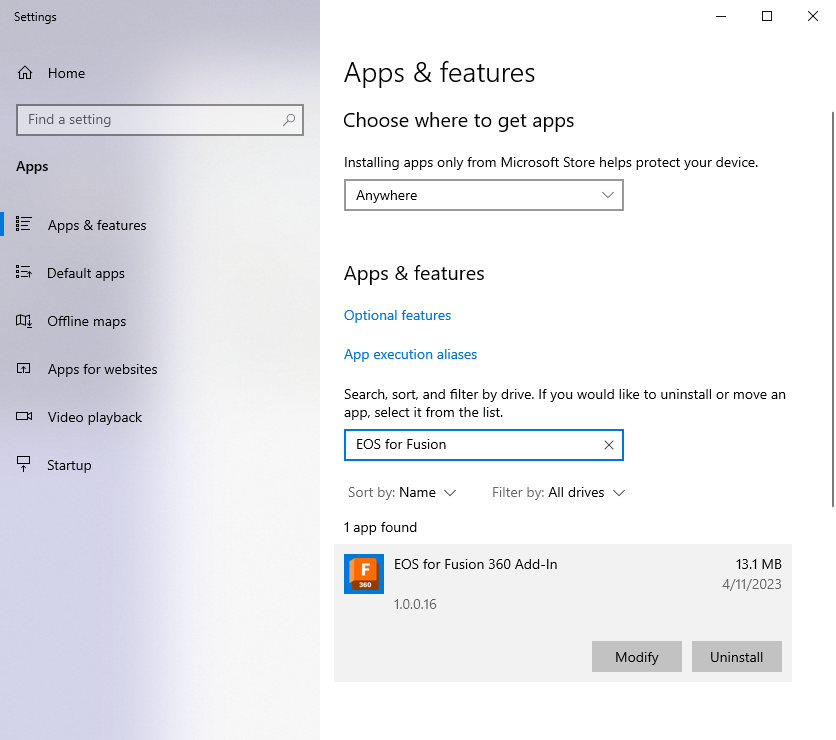Click the Apps for websites icon
Screen dimensions: 836x740
pos(25,369)
